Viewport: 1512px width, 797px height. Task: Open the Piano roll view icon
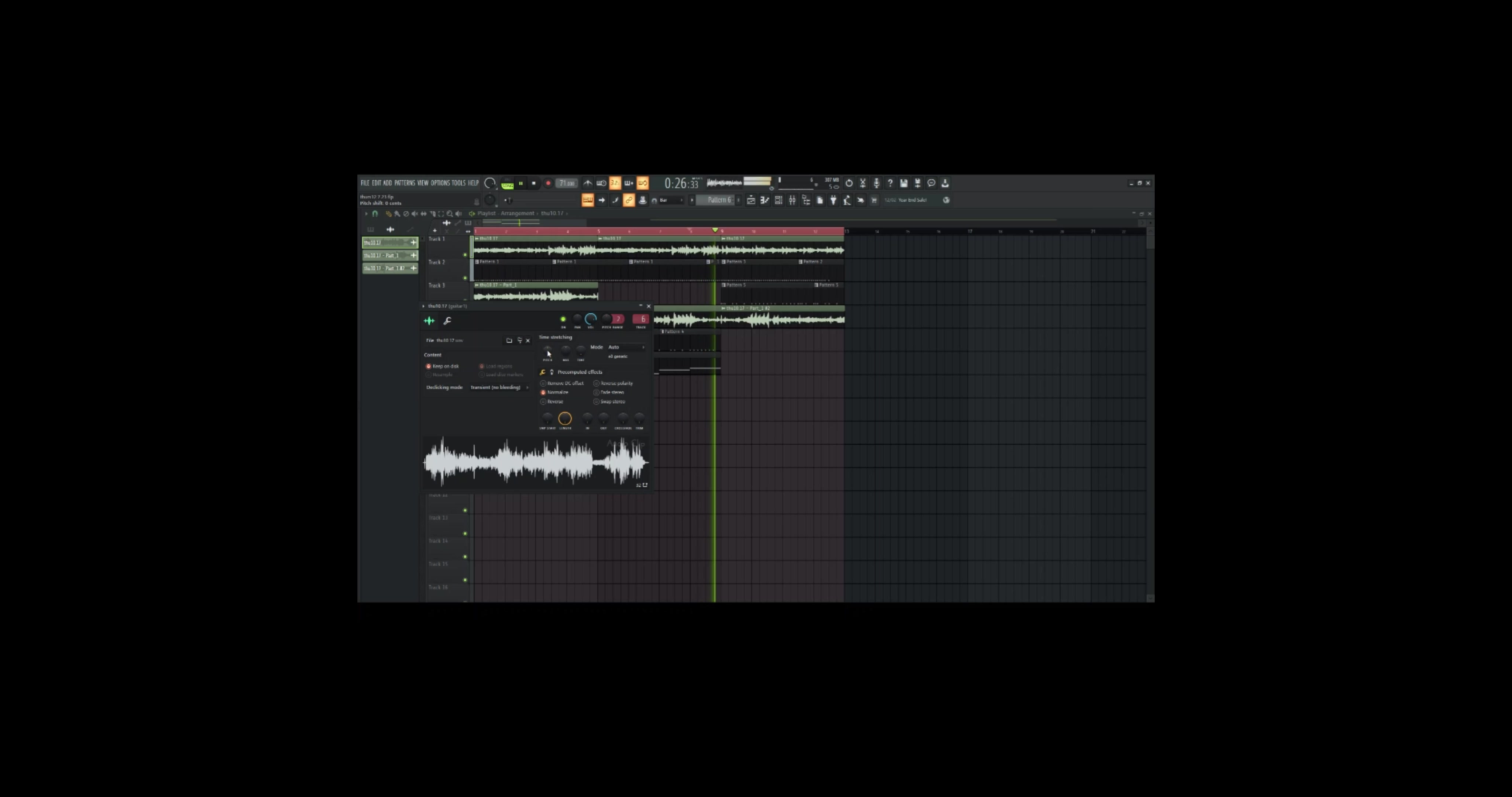(765, 200)
